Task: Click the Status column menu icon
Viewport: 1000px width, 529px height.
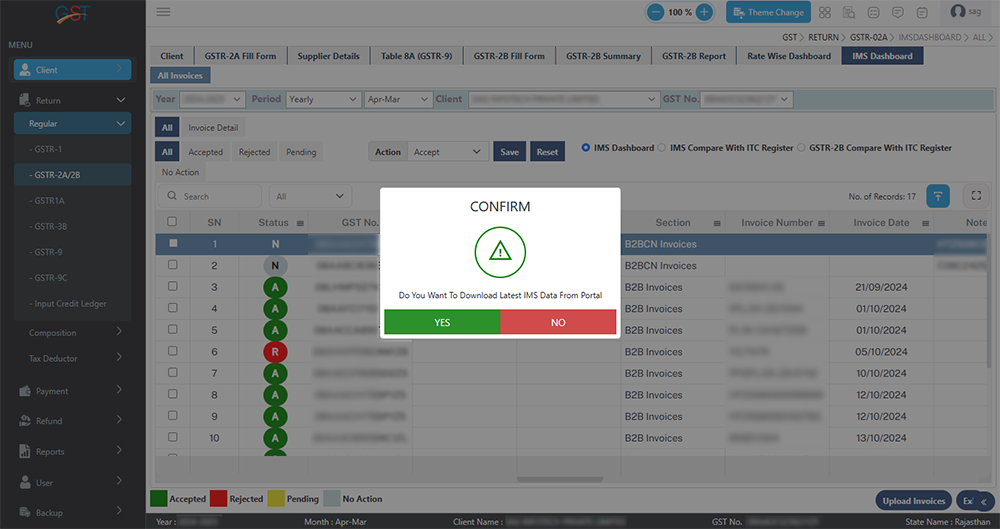Action: pyautogui.click(x=300, y=223)
